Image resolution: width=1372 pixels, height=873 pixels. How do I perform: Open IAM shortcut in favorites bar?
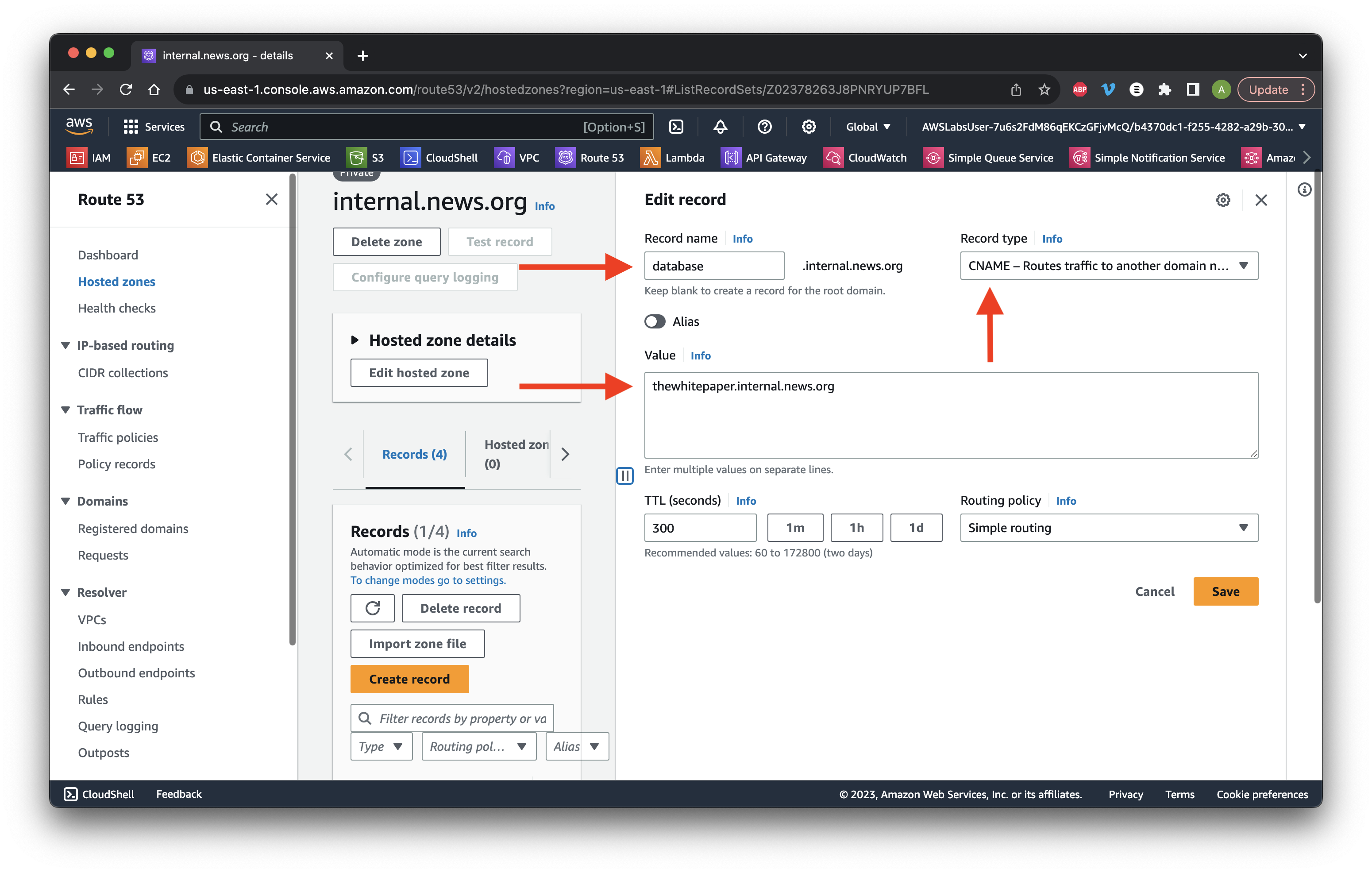pos(89,158)
